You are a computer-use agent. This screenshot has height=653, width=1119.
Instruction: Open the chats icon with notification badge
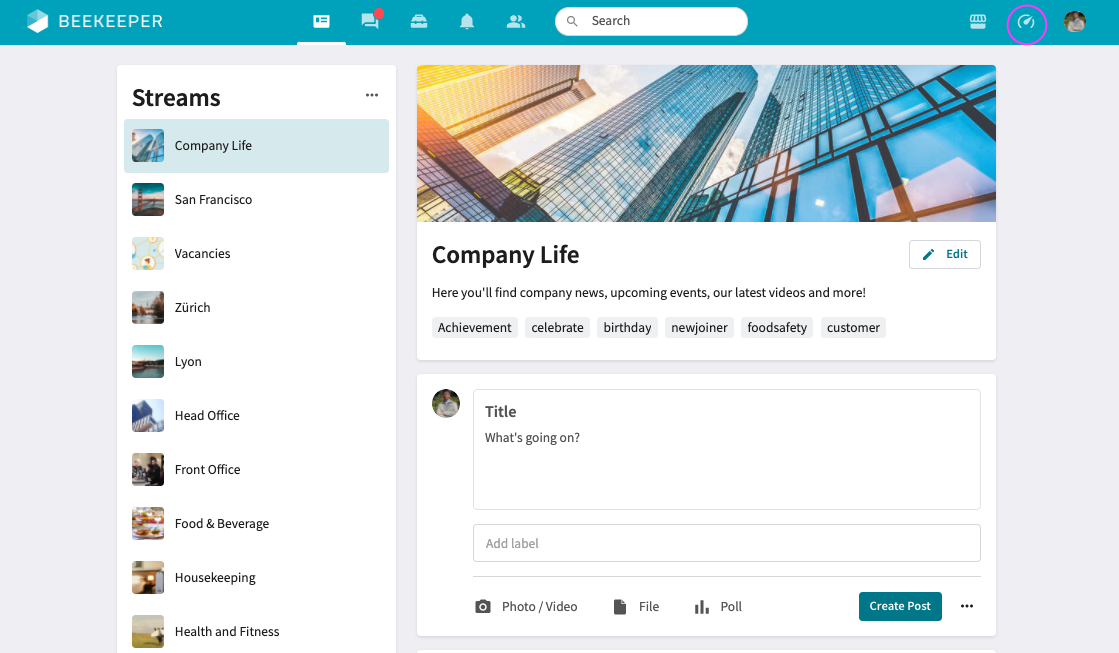[370, 21]
